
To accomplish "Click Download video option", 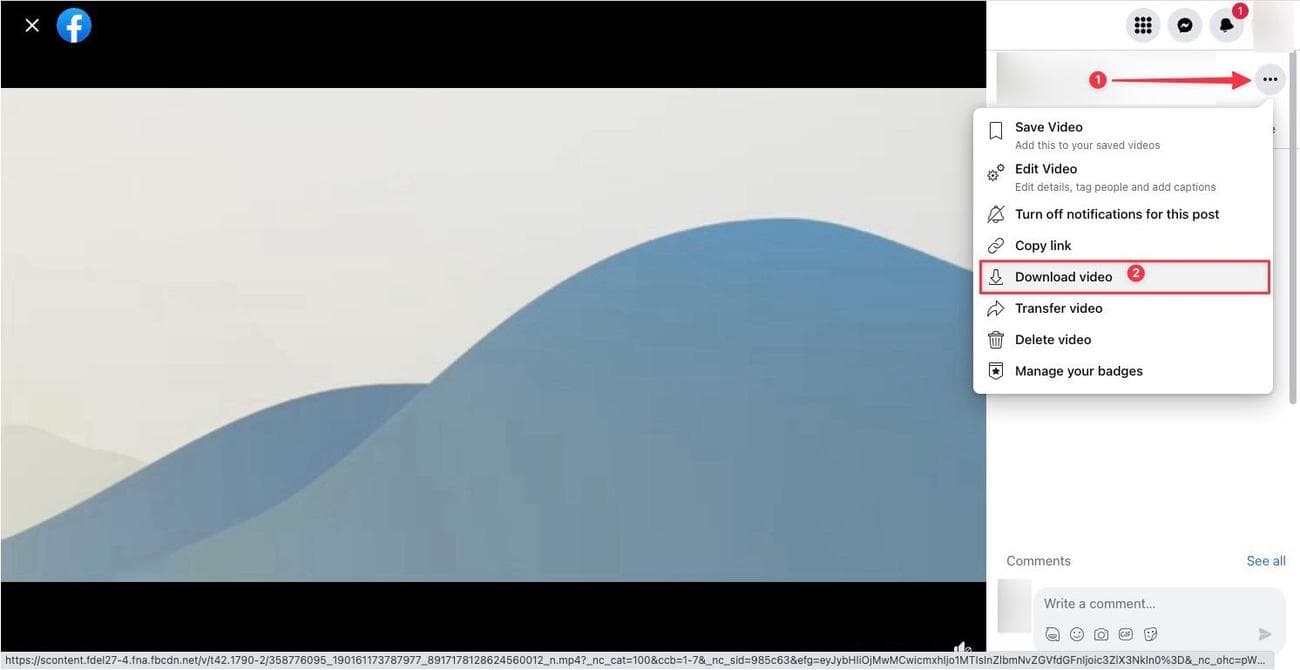I will (x=1063, y=277).
